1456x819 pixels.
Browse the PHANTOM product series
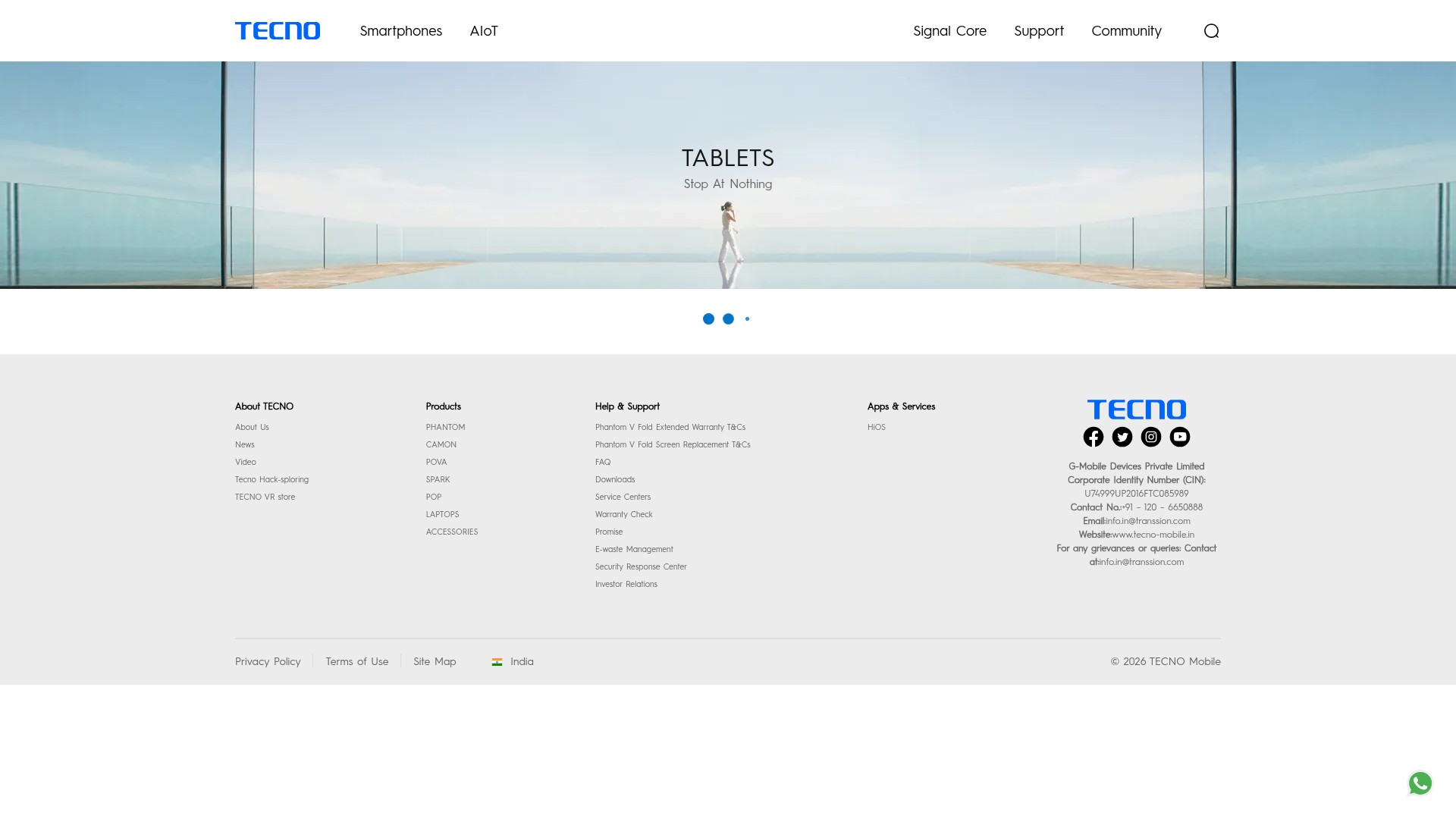click(445, 428)
